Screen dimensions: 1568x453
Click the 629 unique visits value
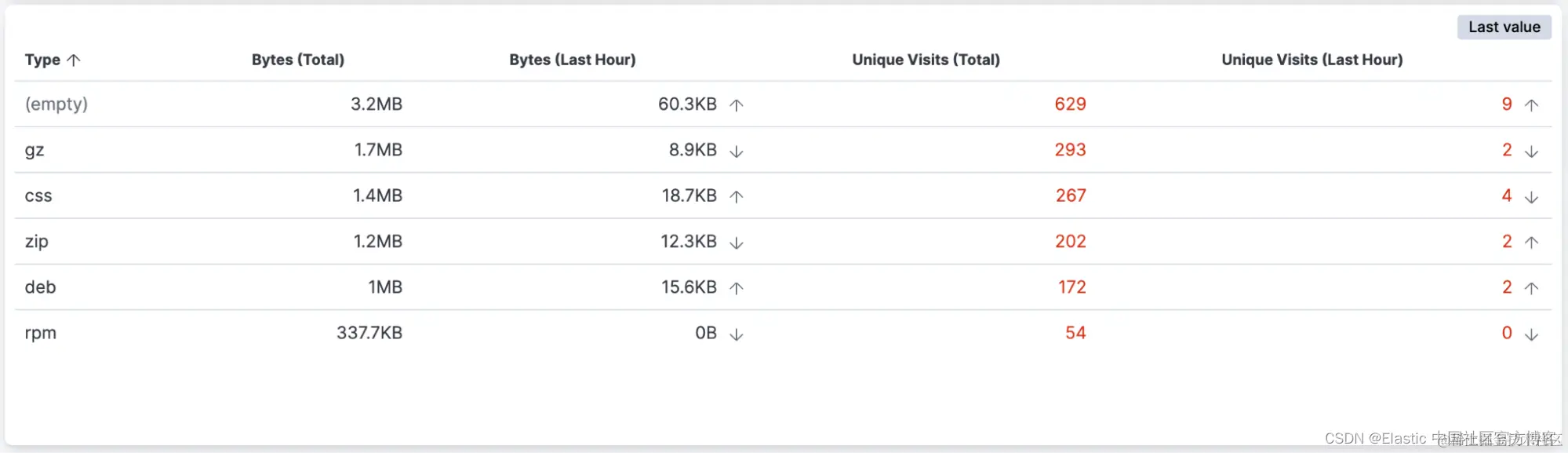point(1070,104)
